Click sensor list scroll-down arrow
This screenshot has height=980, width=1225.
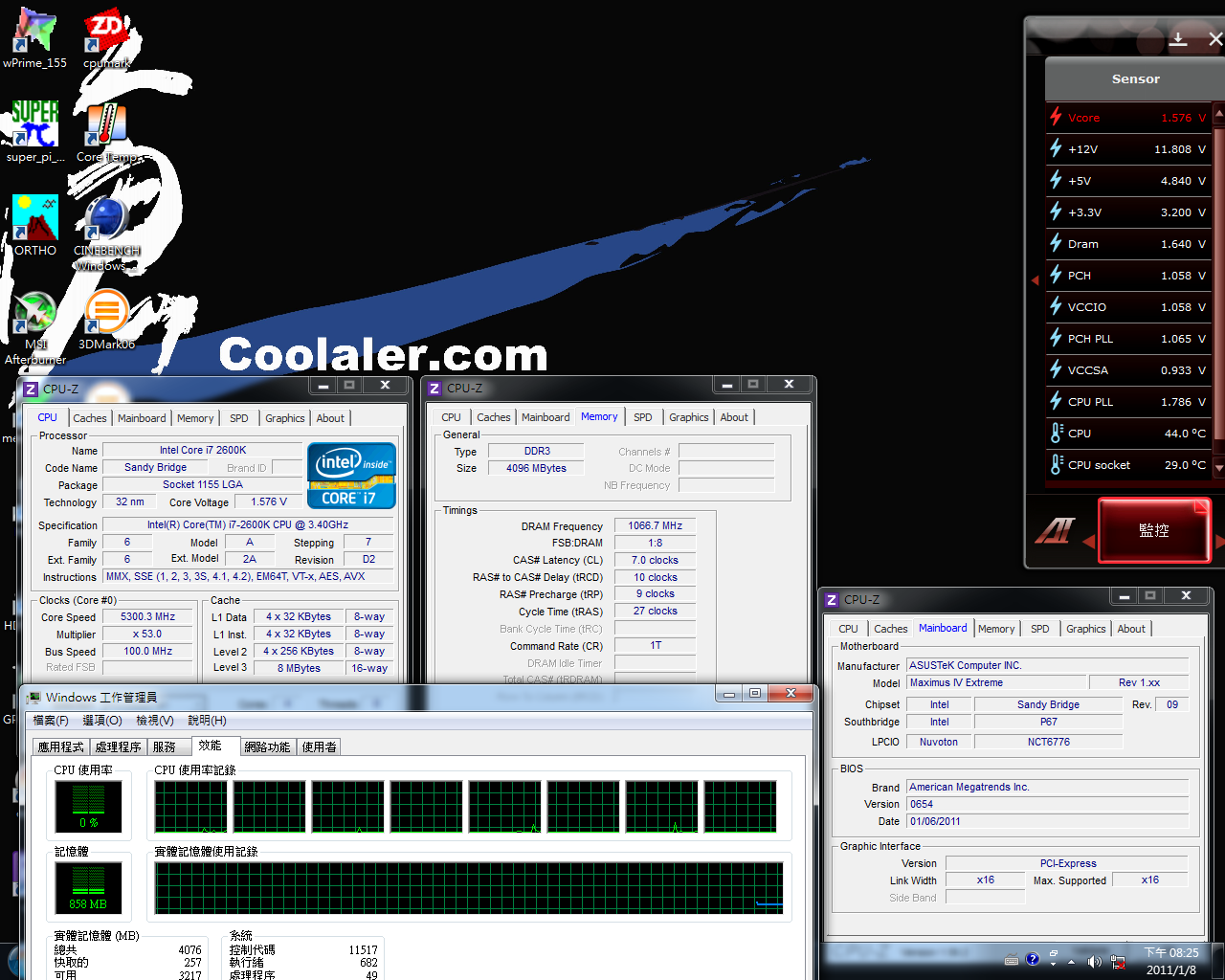click(1219, 467)
